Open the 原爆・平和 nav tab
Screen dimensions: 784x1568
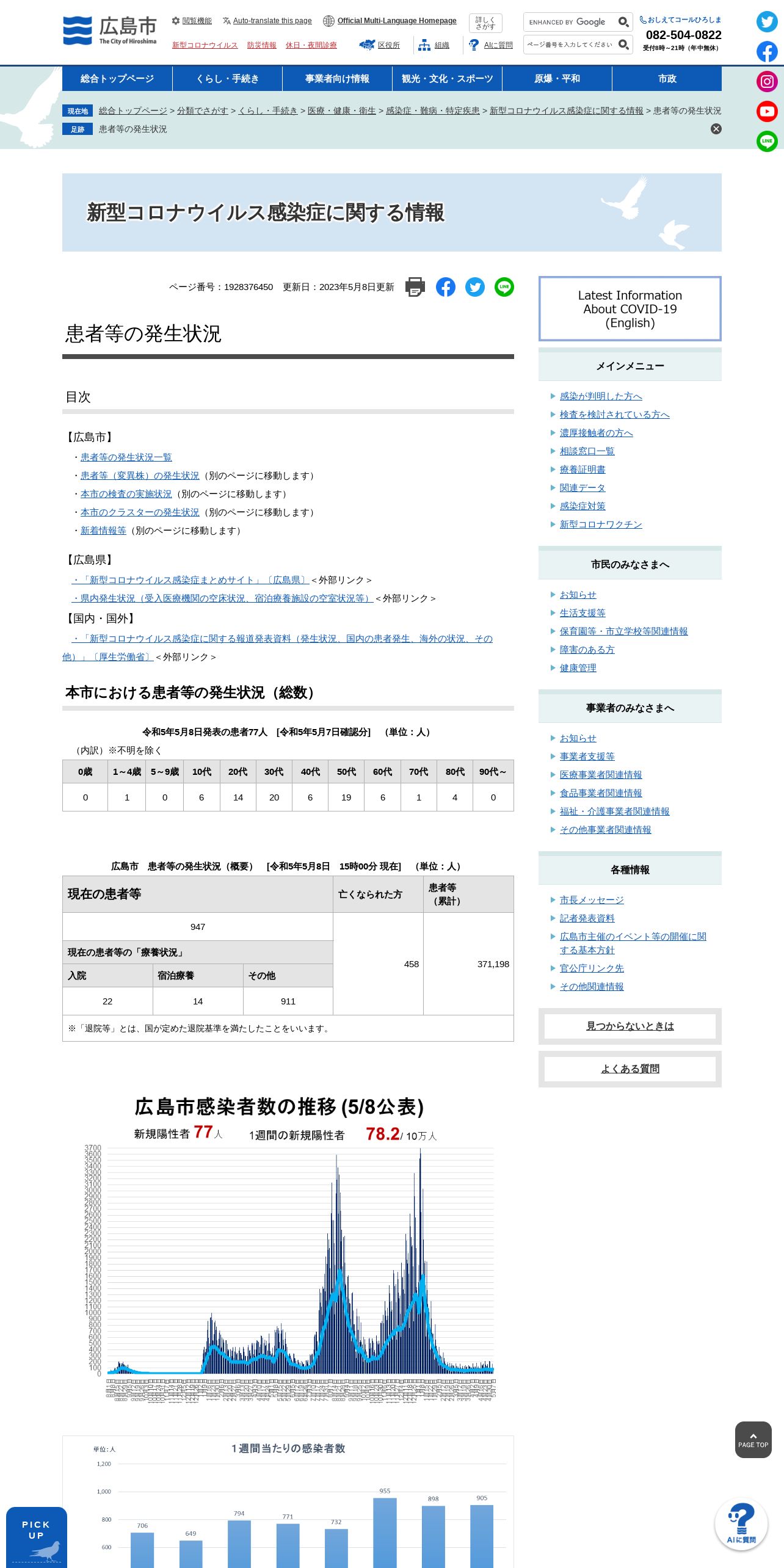[557, 79]
